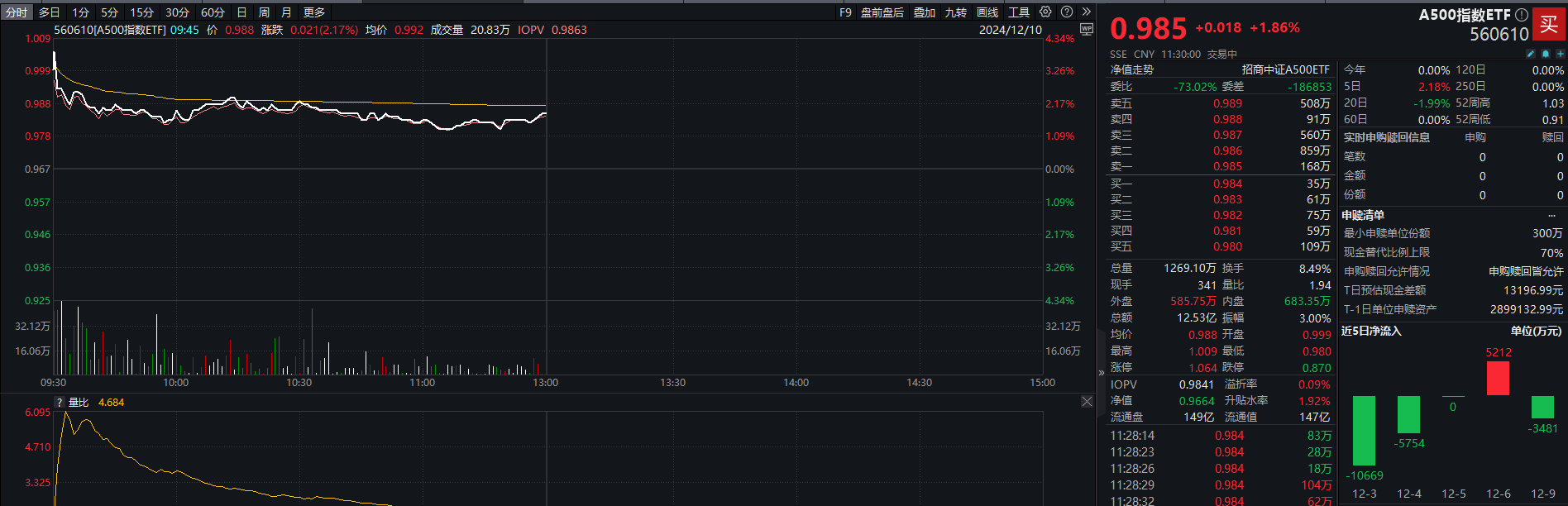The width and height of the screenshot is (1568, 506).
Task: Switch to the 日 daily chart tab
Action: 241,12
